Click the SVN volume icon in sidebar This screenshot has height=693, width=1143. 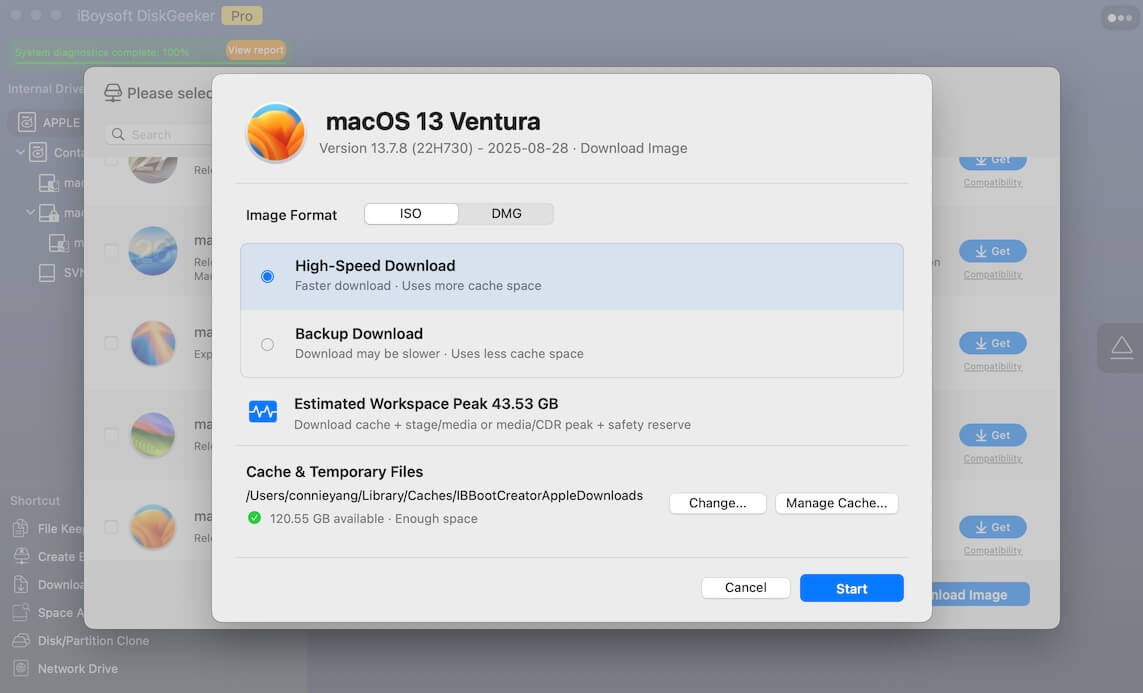point(47,273)
